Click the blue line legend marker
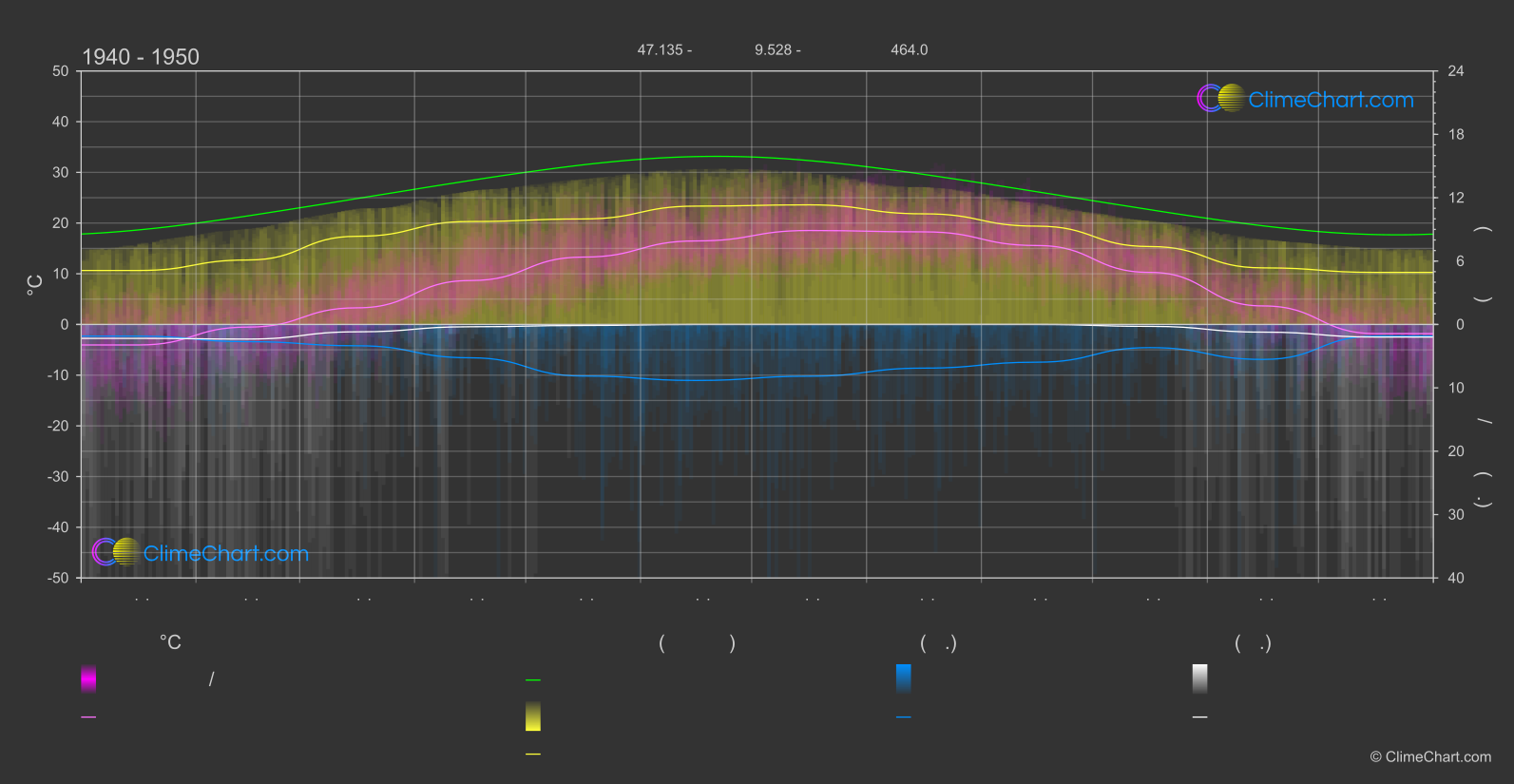This screenshot has width=1514, height=784. [904, 717]
